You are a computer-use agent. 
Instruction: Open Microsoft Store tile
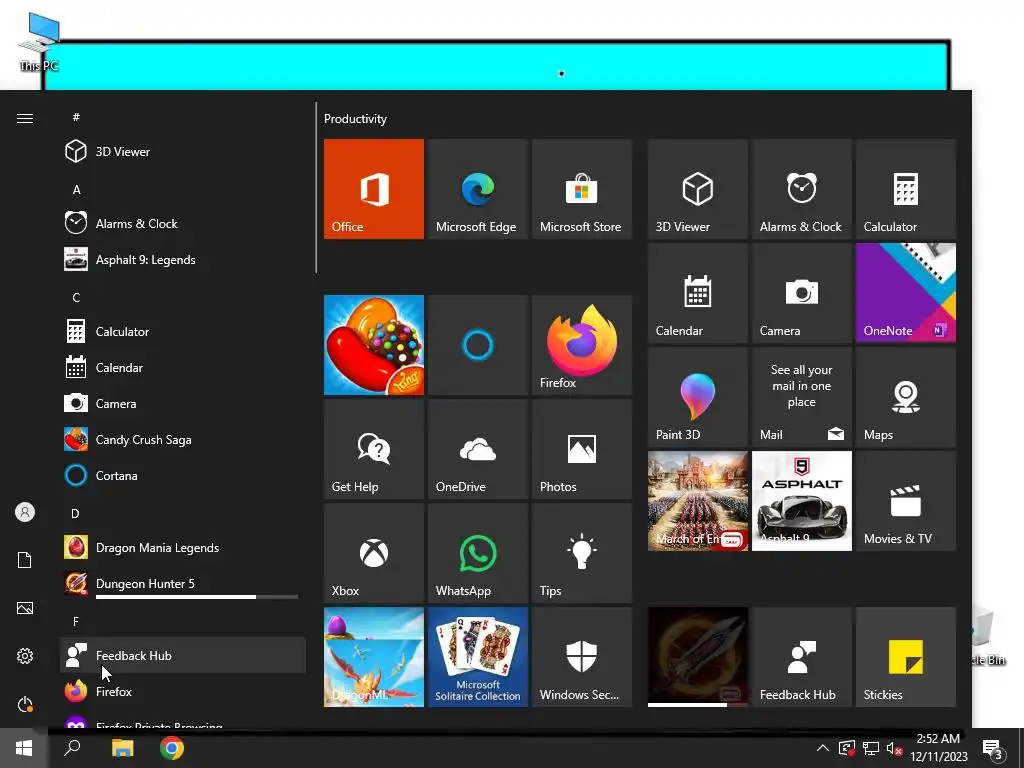[x=581, y=189]
